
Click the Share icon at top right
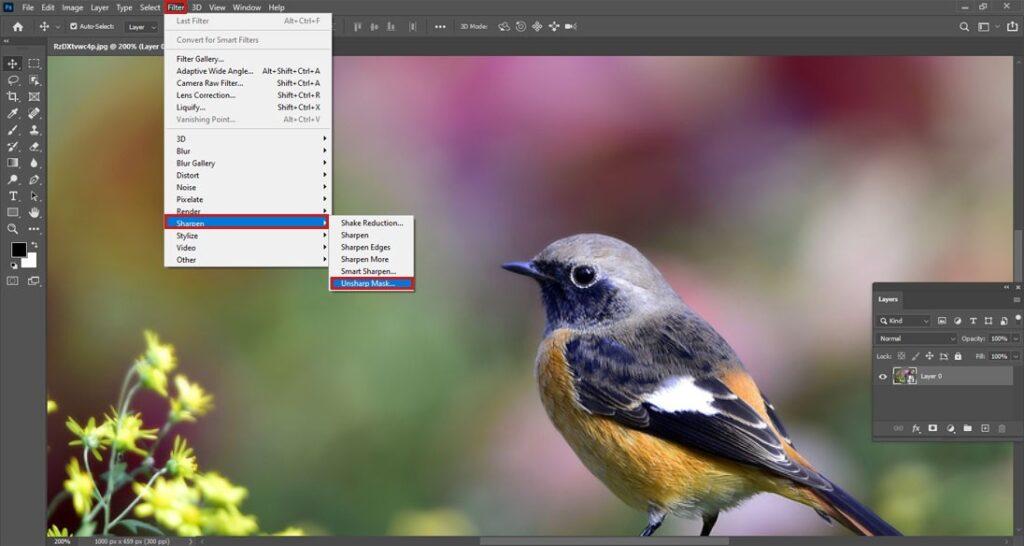[1011, 27]
